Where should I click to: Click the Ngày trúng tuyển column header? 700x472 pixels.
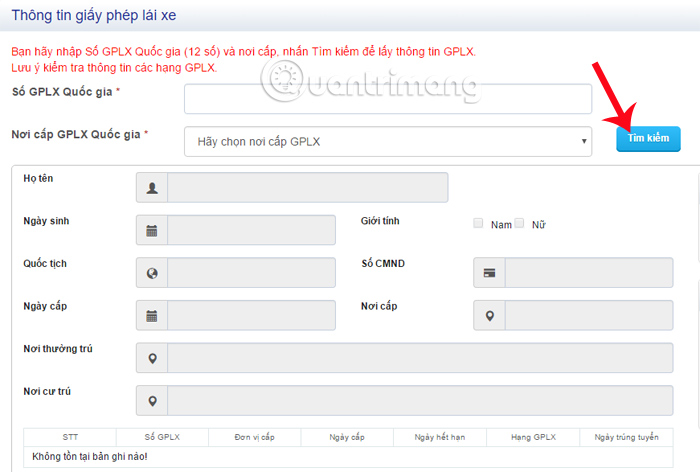(626, 437)
